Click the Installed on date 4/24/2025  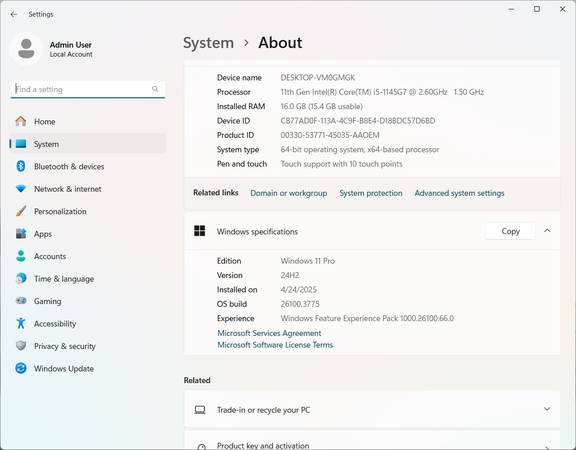pyautogui.click(x=298, y=289)
